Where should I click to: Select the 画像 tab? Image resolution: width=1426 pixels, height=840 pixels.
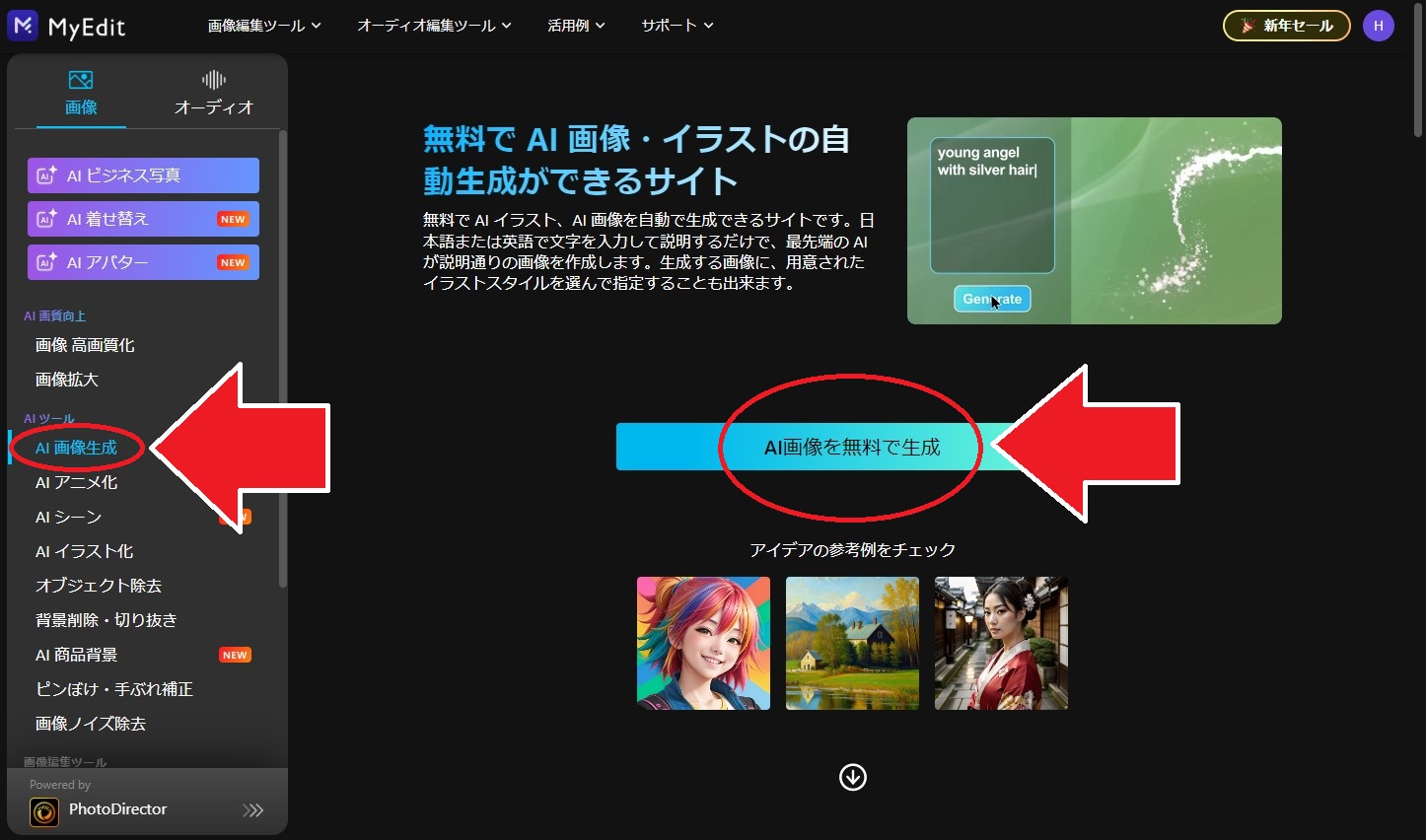click(81, 93)
